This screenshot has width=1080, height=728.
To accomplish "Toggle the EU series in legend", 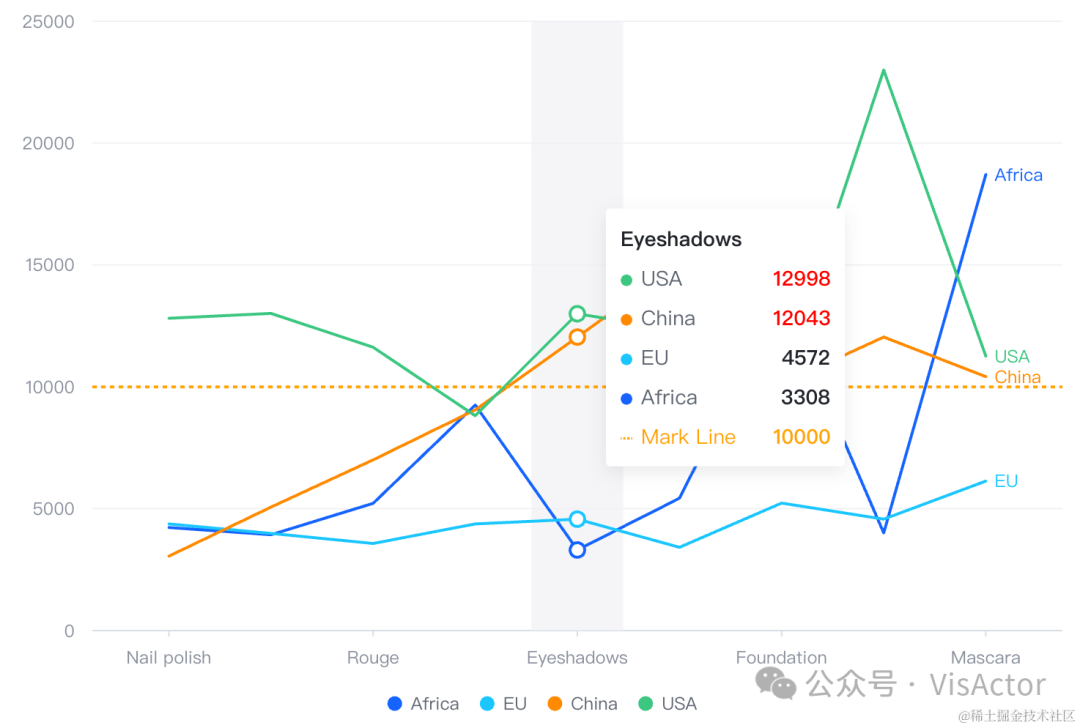I will point(502,704).
